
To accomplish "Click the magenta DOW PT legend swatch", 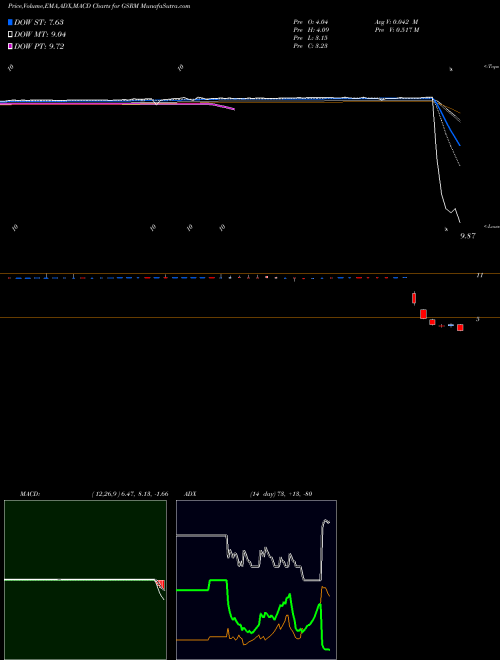I will [10, 46].
